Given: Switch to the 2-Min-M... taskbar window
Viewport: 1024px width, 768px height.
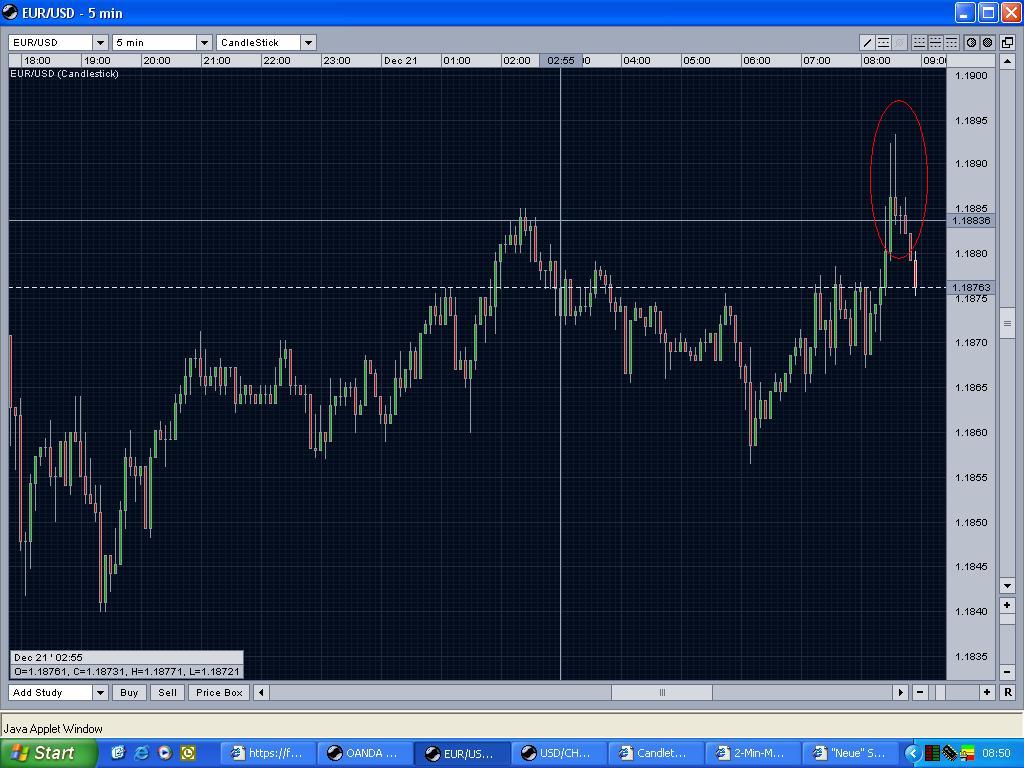Looking at the screenshot, I should tap(754, 753).
